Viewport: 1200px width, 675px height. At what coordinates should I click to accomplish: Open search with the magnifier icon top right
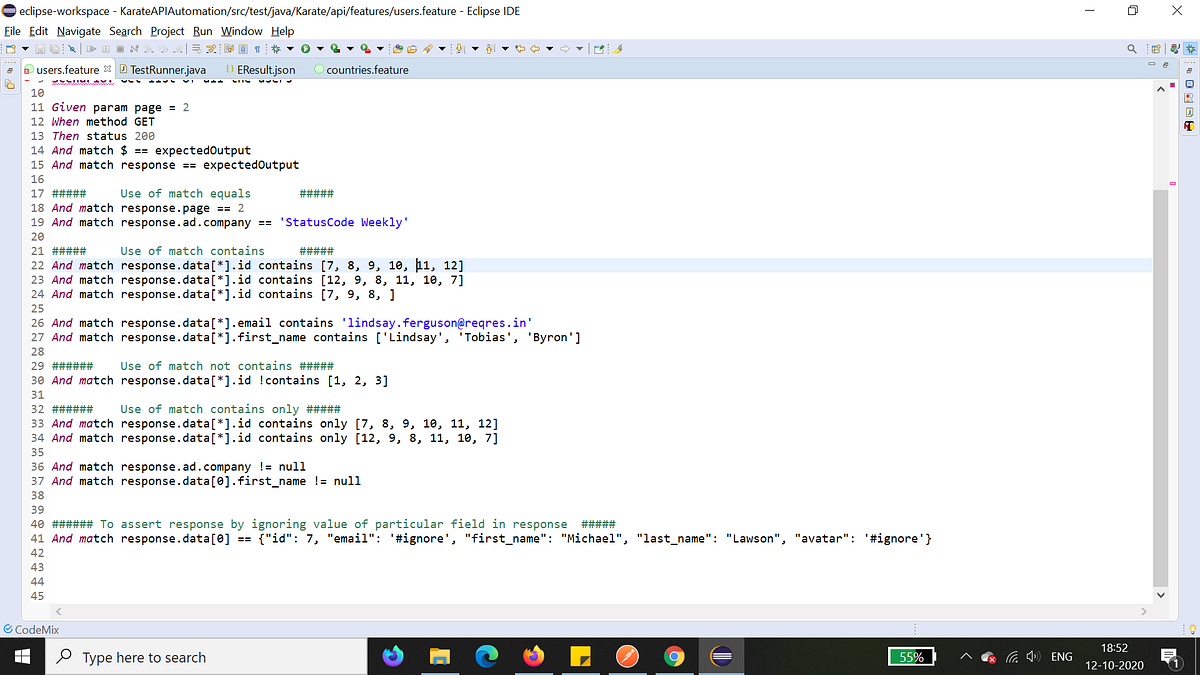click(1131, 48)
